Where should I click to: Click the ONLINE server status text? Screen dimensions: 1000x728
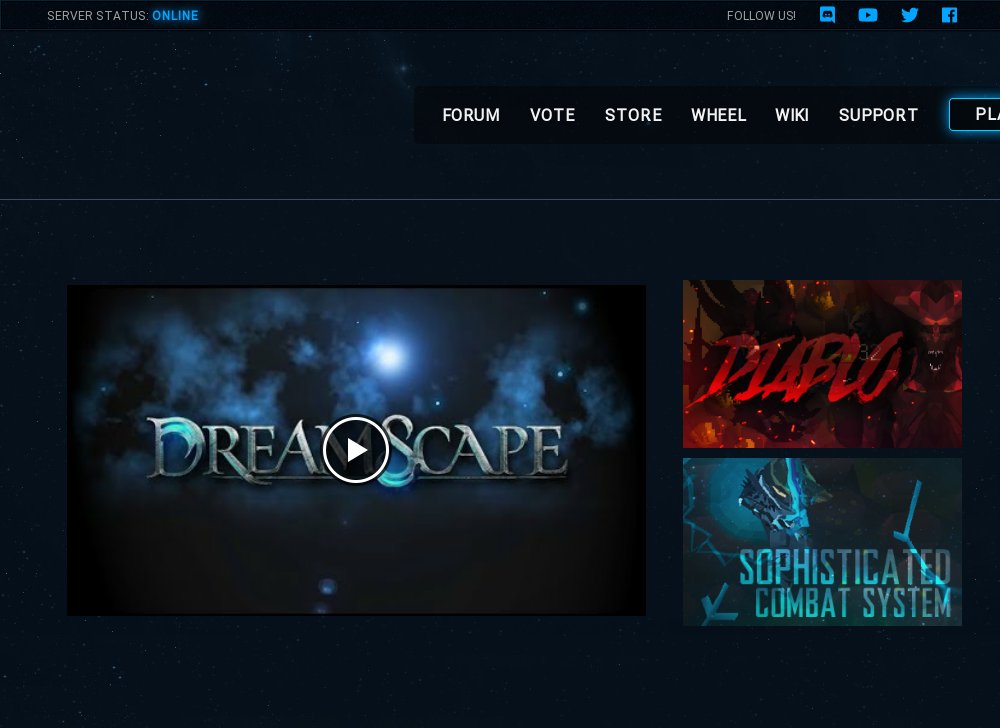tap(175, 15)
